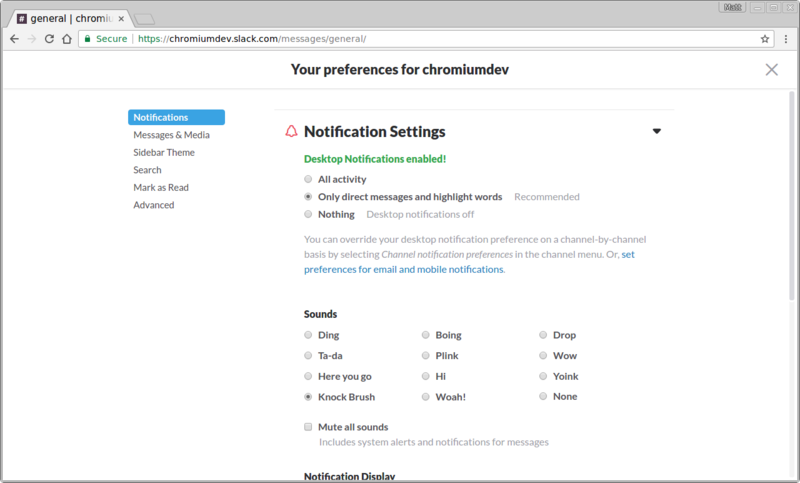This screenshot has width=800, height=483.
Task: Select Nothing to turn off desktop notifications
Action: tap(308, 214)
